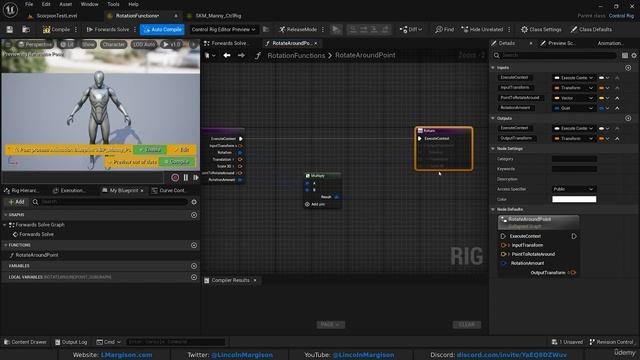The width and height of the screenshot is (640, 360).
Task: Switch to Curve Container tab
Action: [x=169, y=190]
